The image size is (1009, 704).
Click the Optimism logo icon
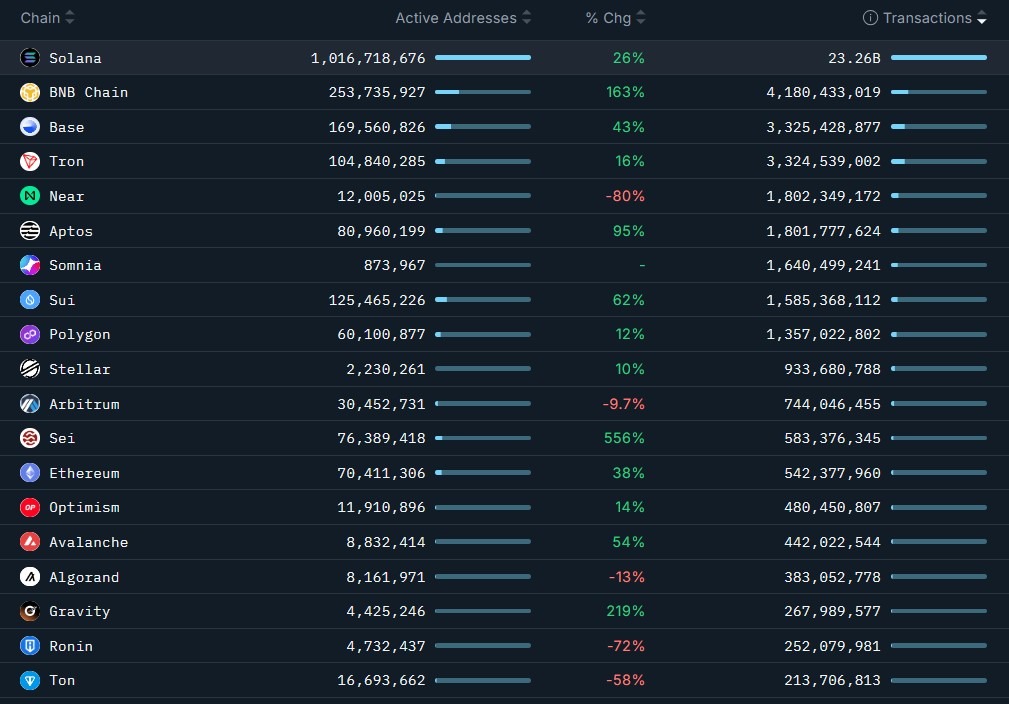[x=30, y=508]
